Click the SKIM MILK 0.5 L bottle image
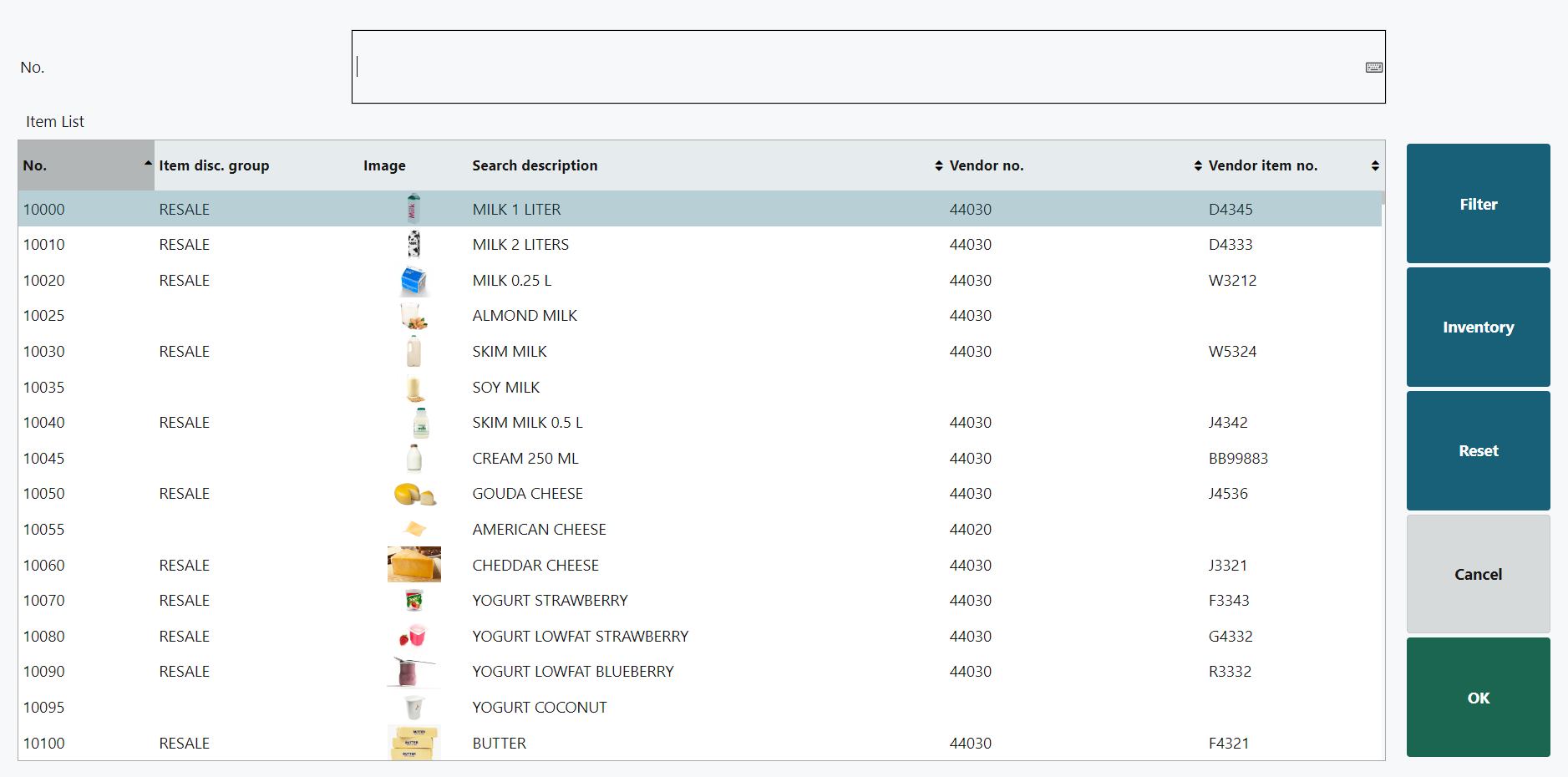 pos(420,423)
